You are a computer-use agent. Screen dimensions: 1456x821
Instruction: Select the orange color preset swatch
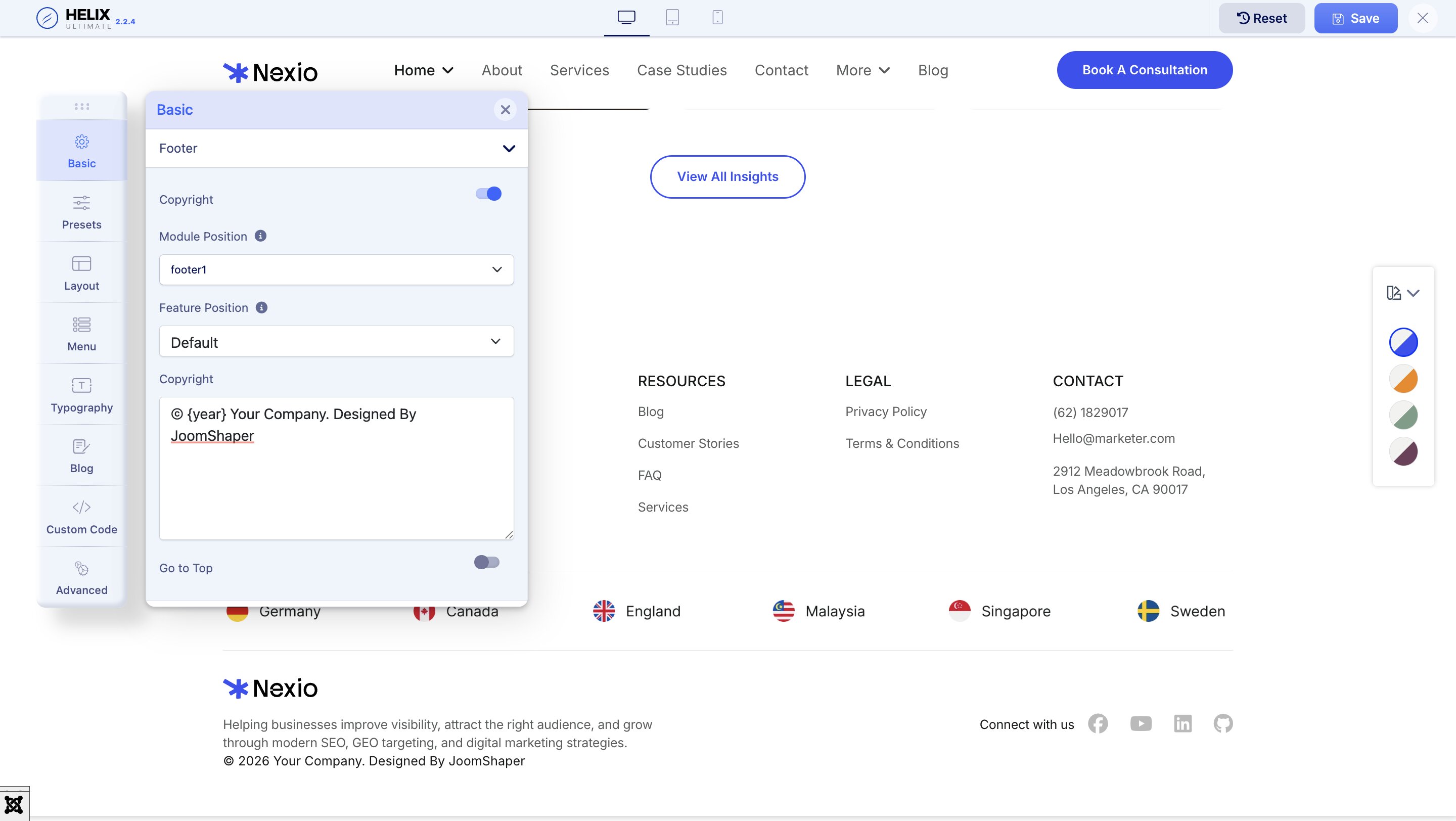click(1403, 379)
